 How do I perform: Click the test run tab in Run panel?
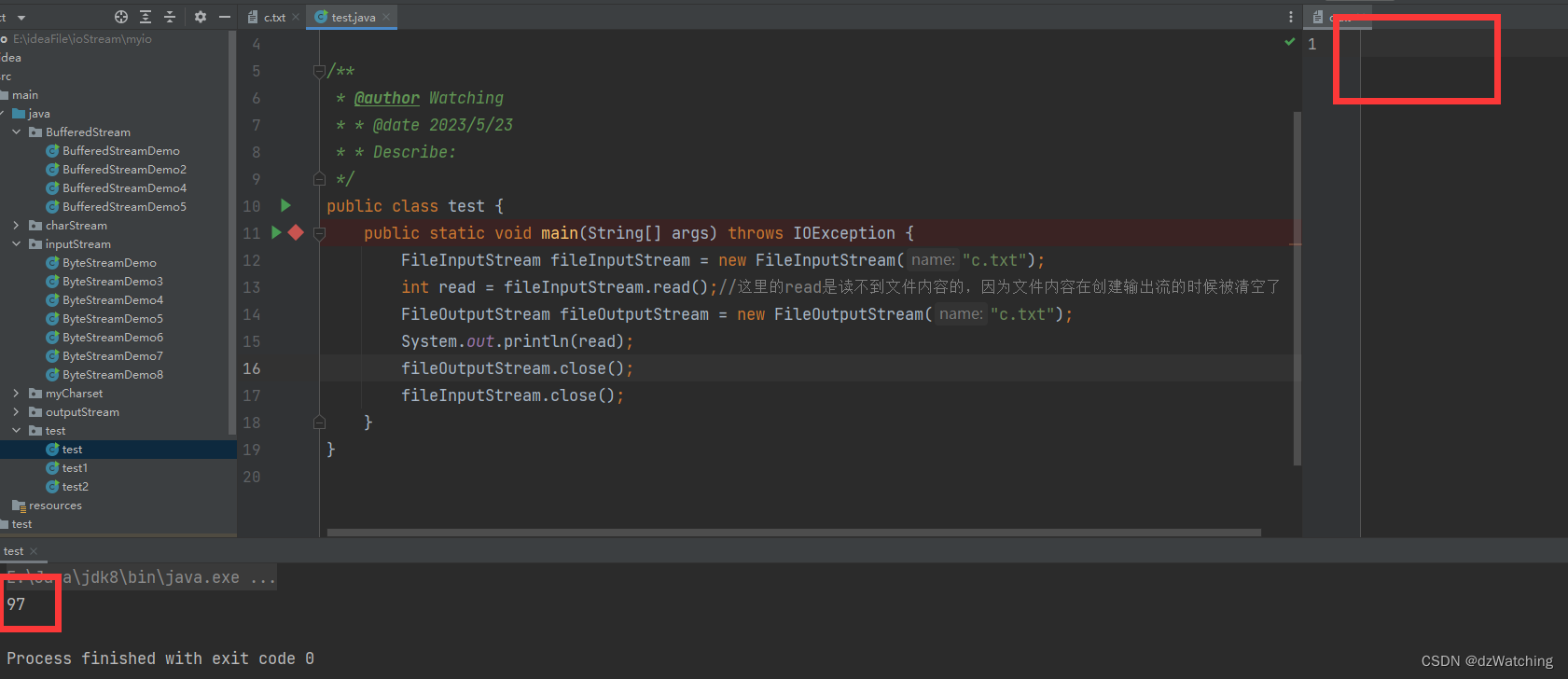point(13,551)
